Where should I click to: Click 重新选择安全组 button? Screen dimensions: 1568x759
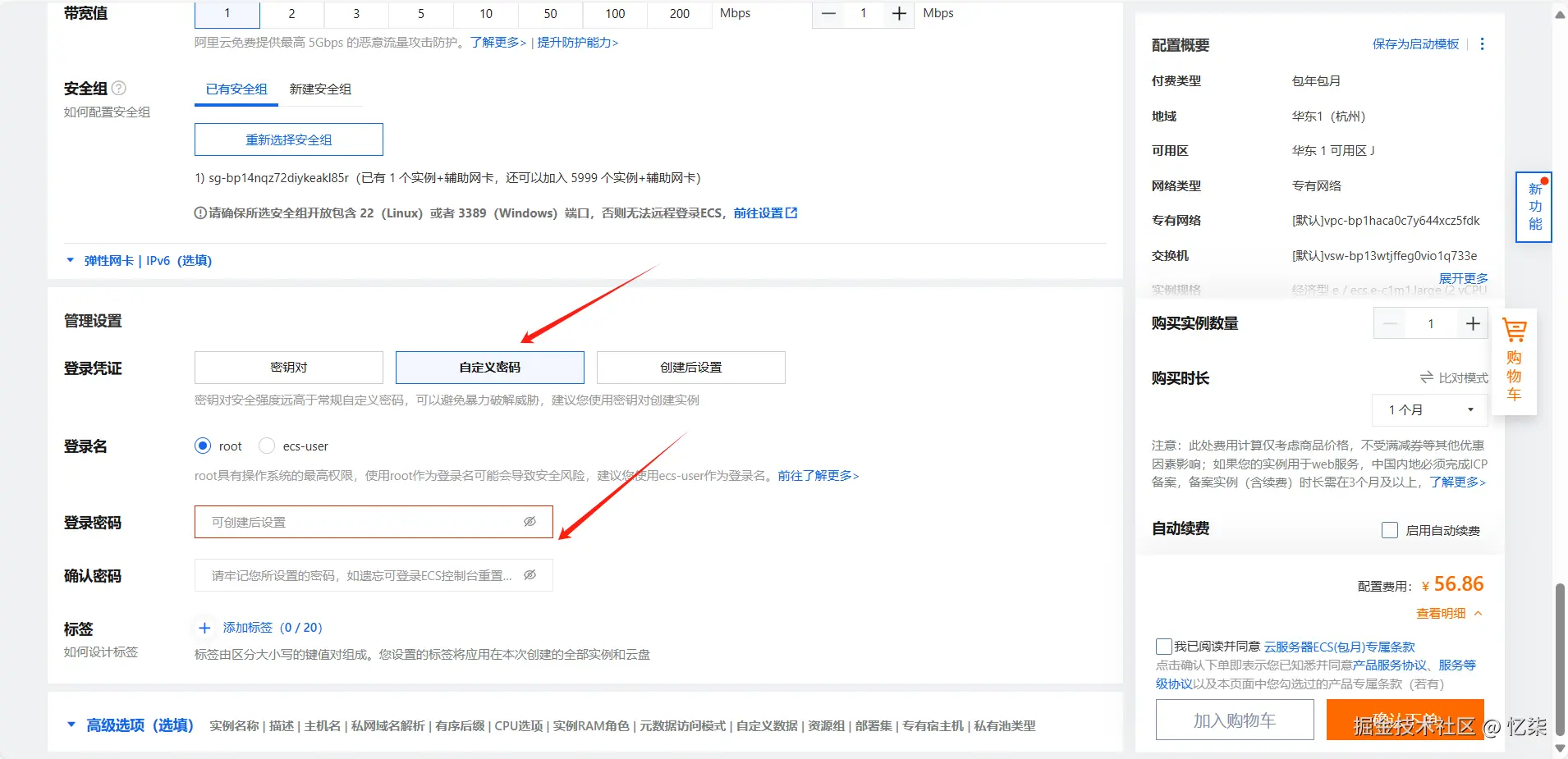(x=289, y=139)
